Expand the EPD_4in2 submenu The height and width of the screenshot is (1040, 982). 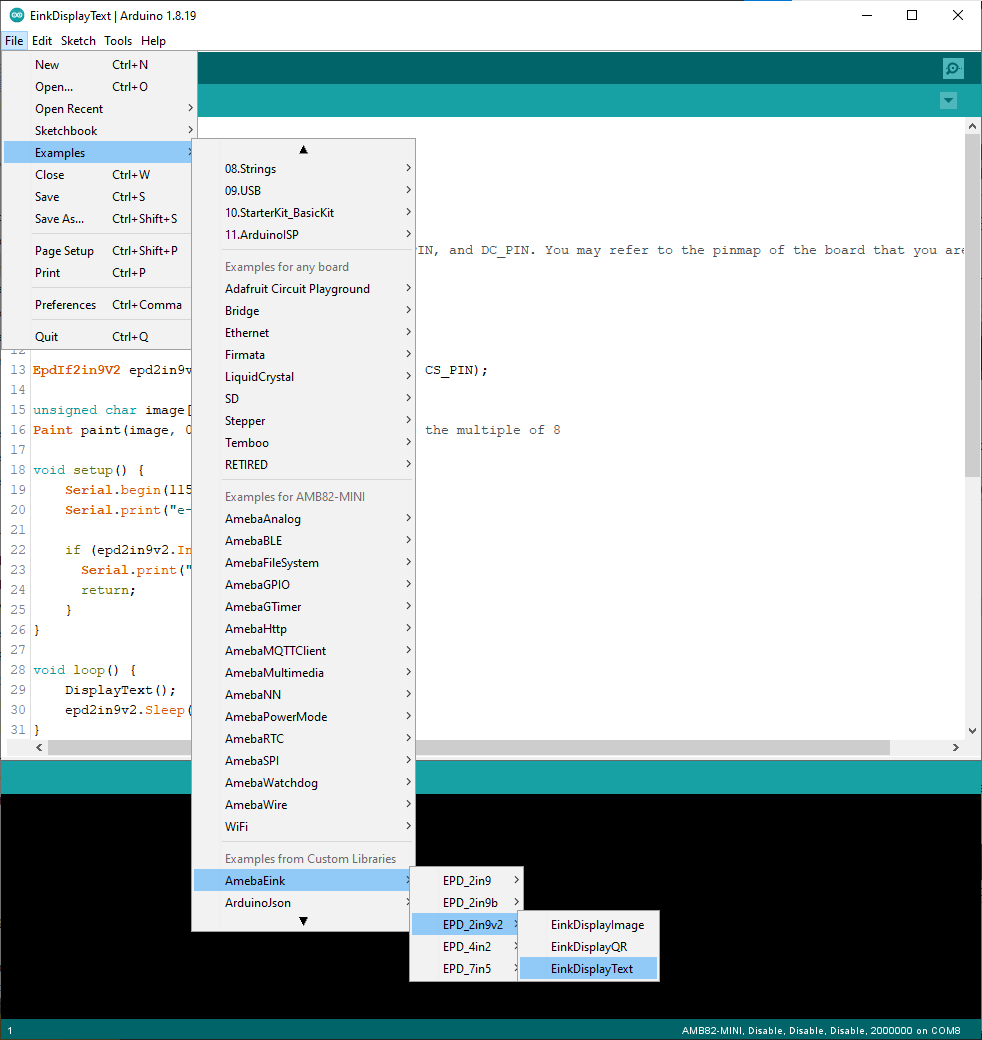466,947
